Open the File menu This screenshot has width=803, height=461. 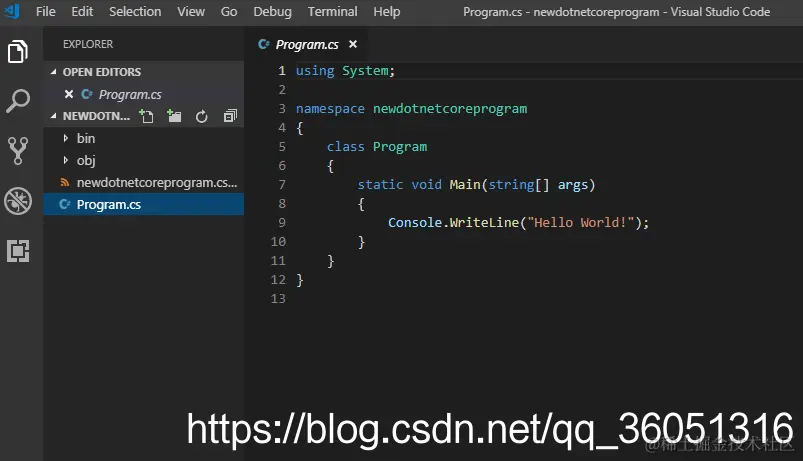[x=46, y=11]
